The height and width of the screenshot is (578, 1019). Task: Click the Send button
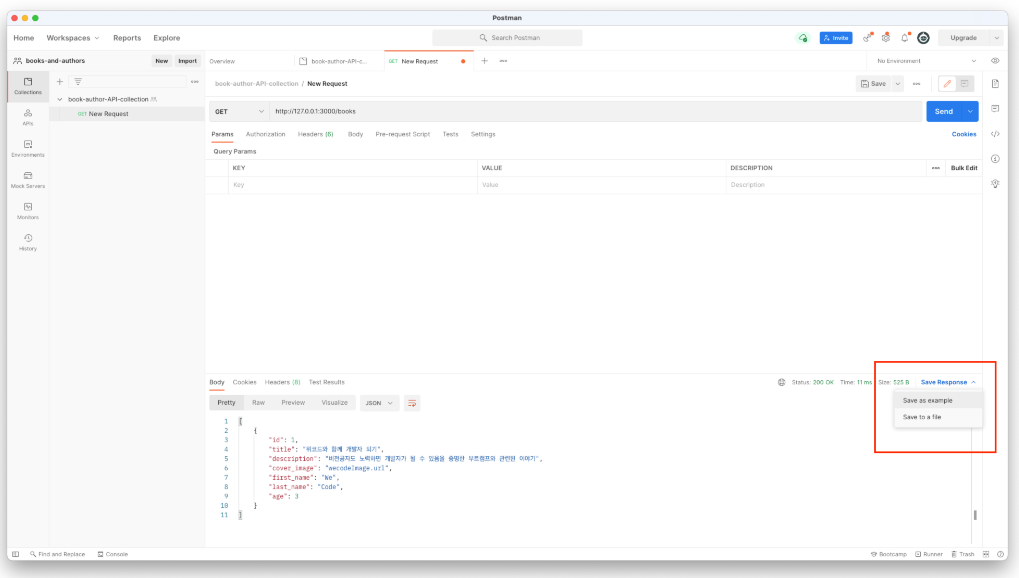944,111
